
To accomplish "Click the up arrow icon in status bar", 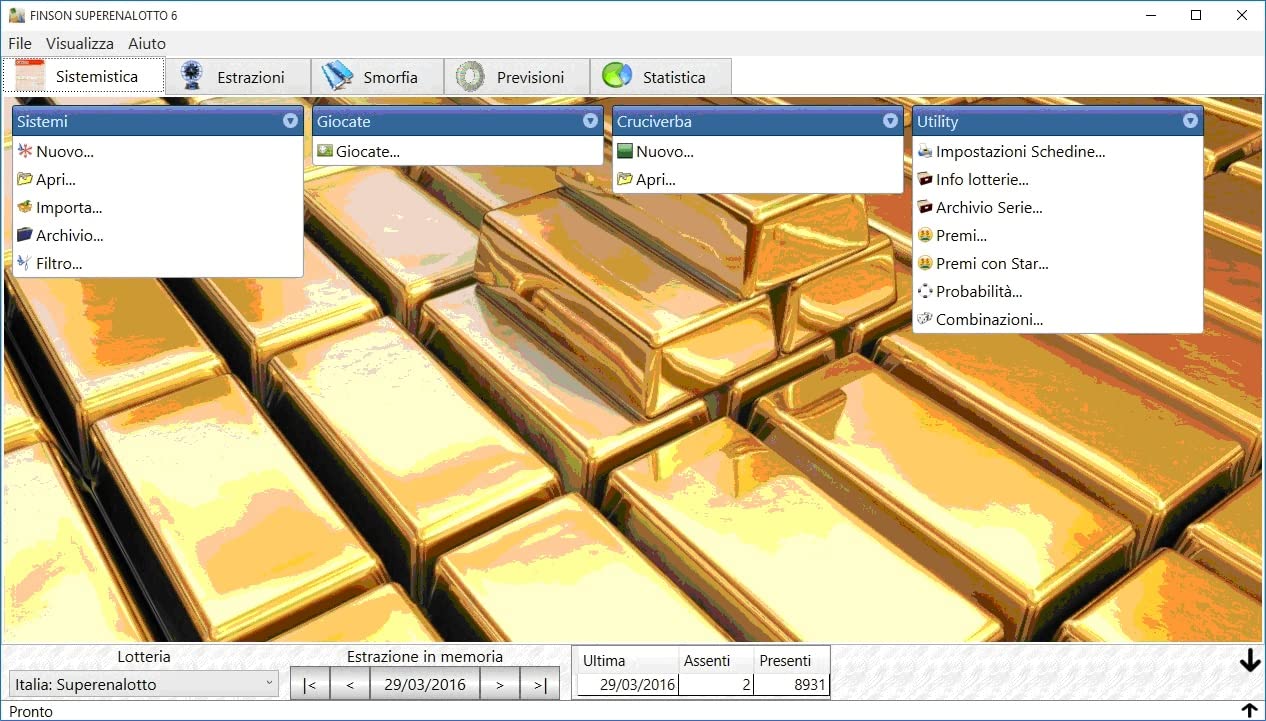I will [x=1249, y=710].
